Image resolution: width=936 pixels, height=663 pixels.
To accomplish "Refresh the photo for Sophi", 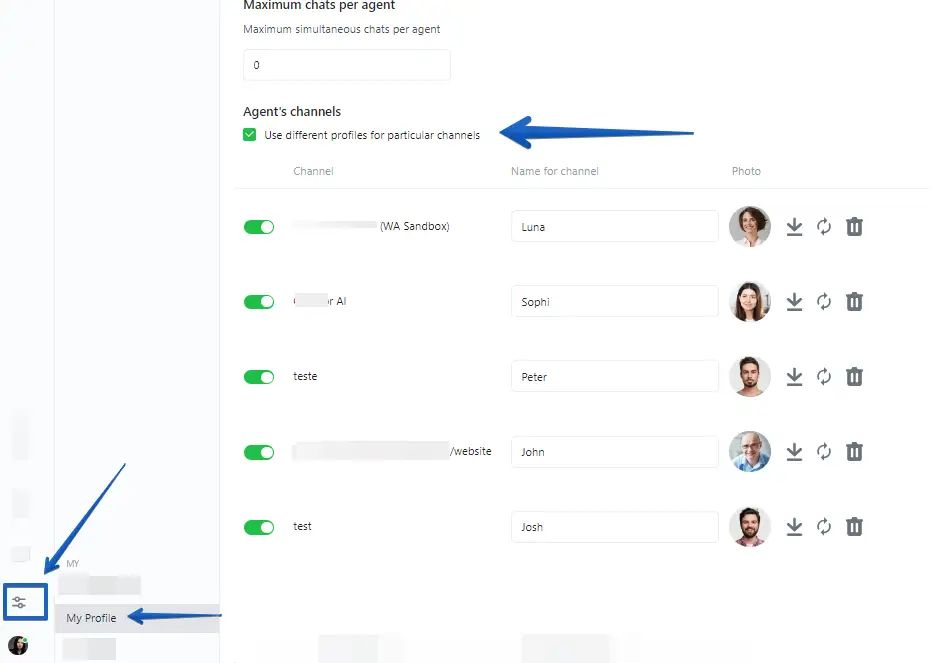I will point(824,302).
